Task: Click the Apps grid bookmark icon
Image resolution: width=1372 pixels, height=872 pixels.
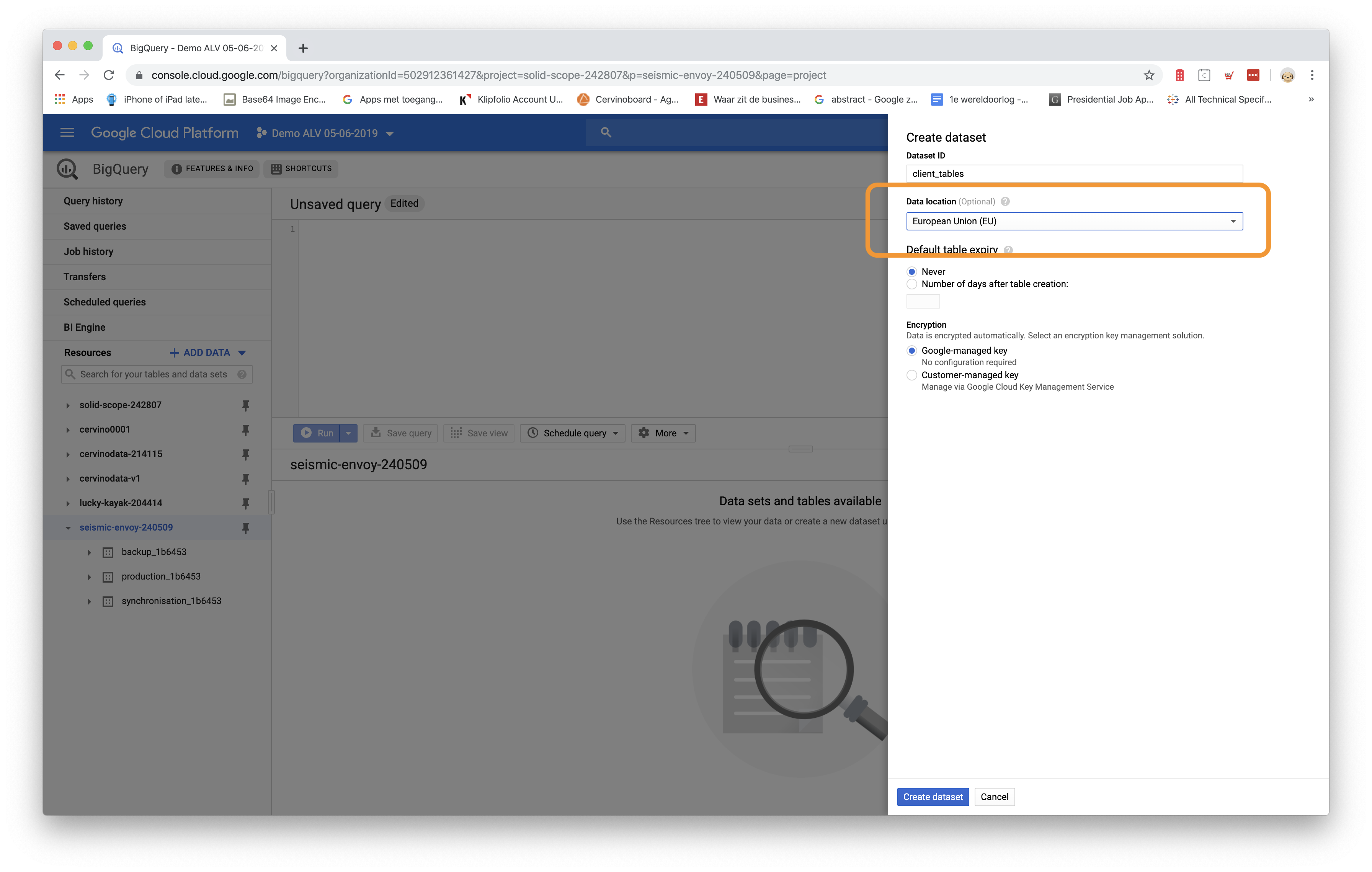Action: 60,99
